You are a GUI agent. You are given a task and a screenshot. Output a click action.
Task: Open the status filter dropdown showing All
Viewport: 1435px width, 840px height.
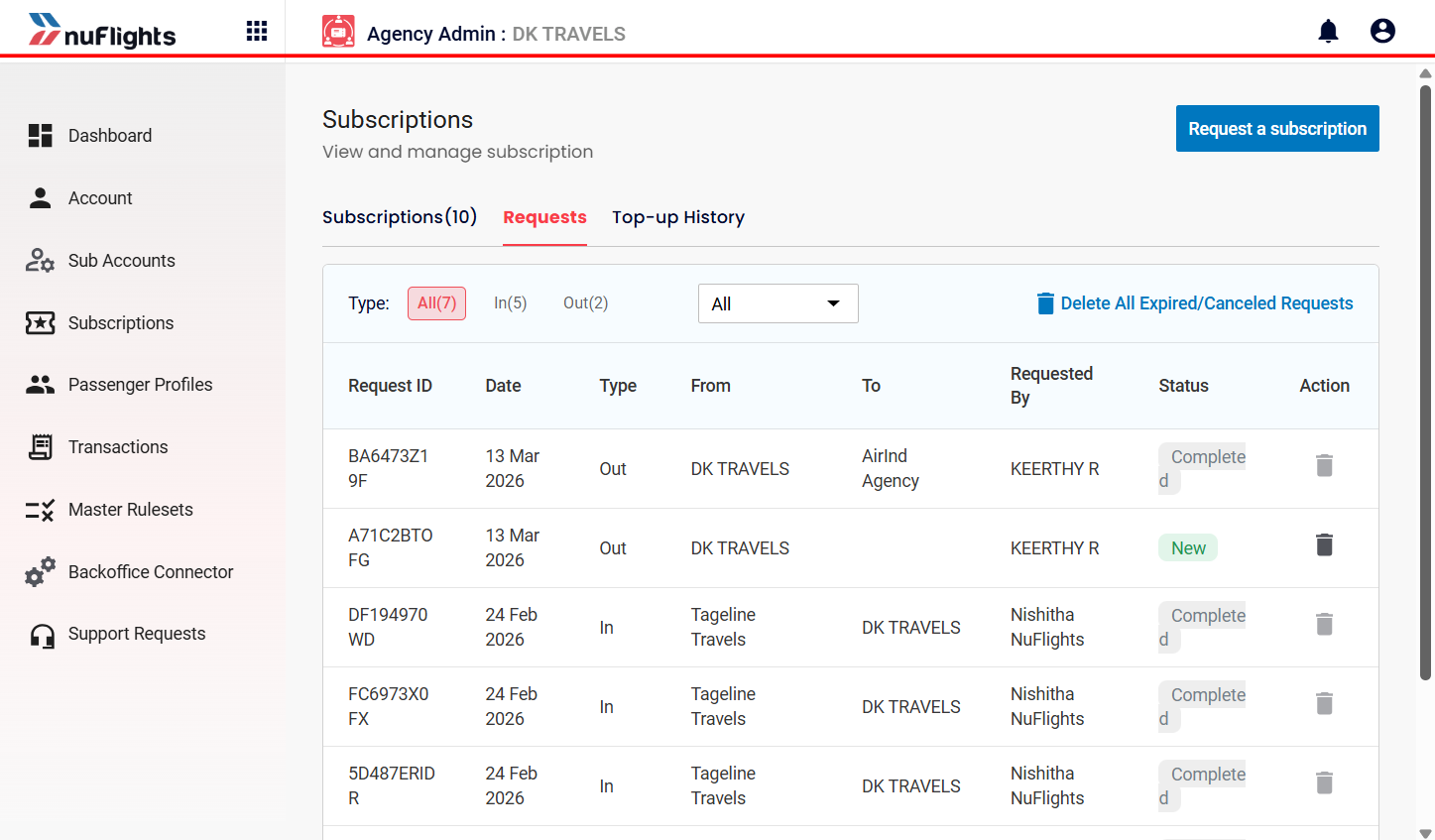coord(777,303)
